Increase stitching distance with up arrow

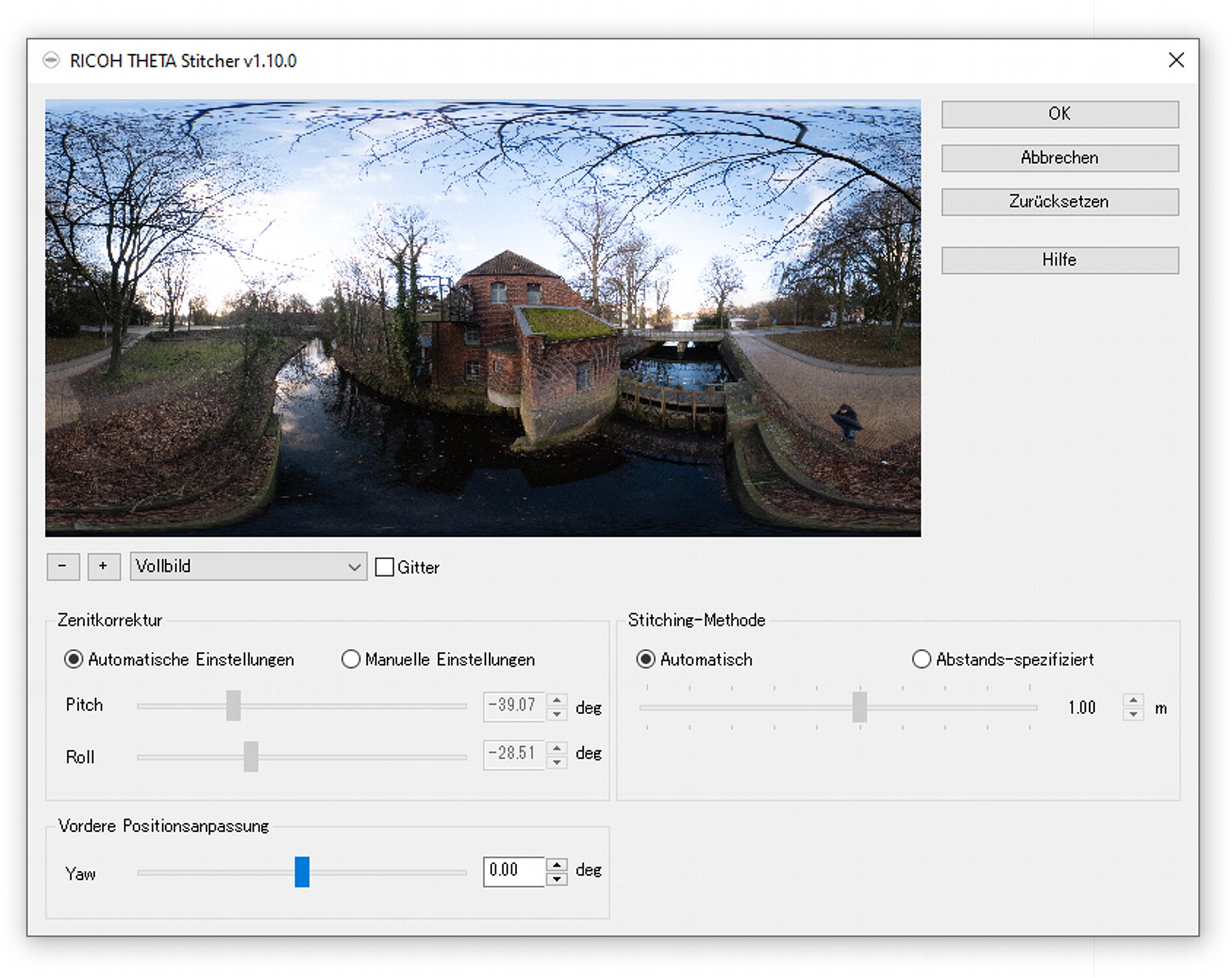coord(1133,700)
